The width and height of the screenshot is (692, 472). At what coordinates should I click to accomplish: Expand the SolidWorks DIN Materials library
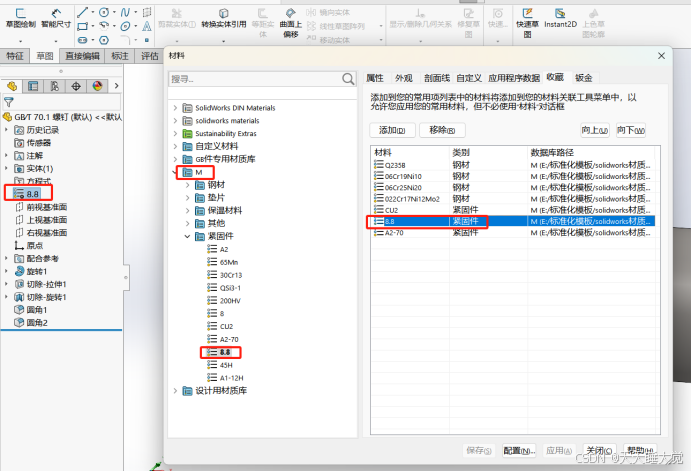click(x=175, y=108)
